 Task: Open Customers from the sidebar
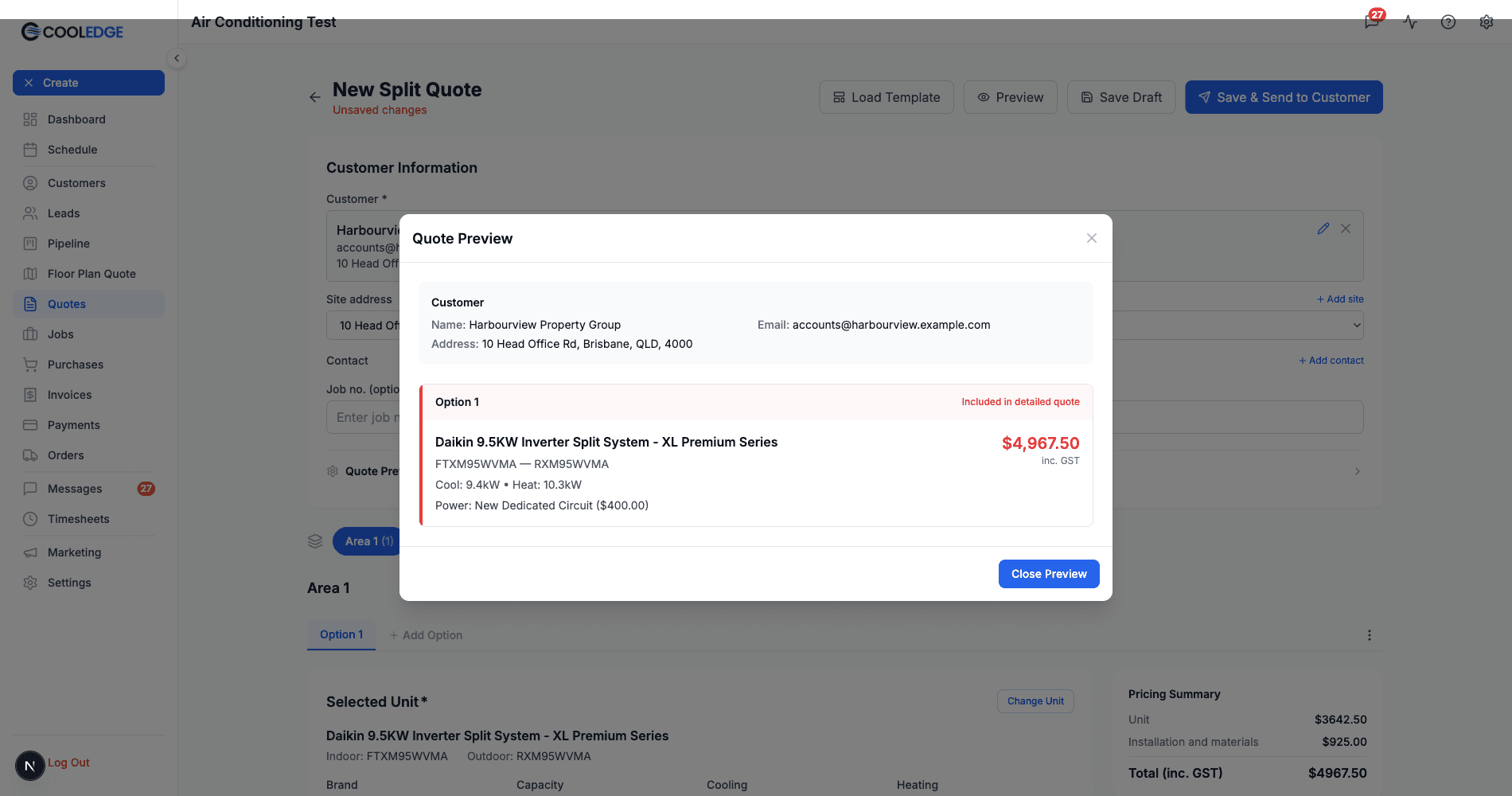88,183
